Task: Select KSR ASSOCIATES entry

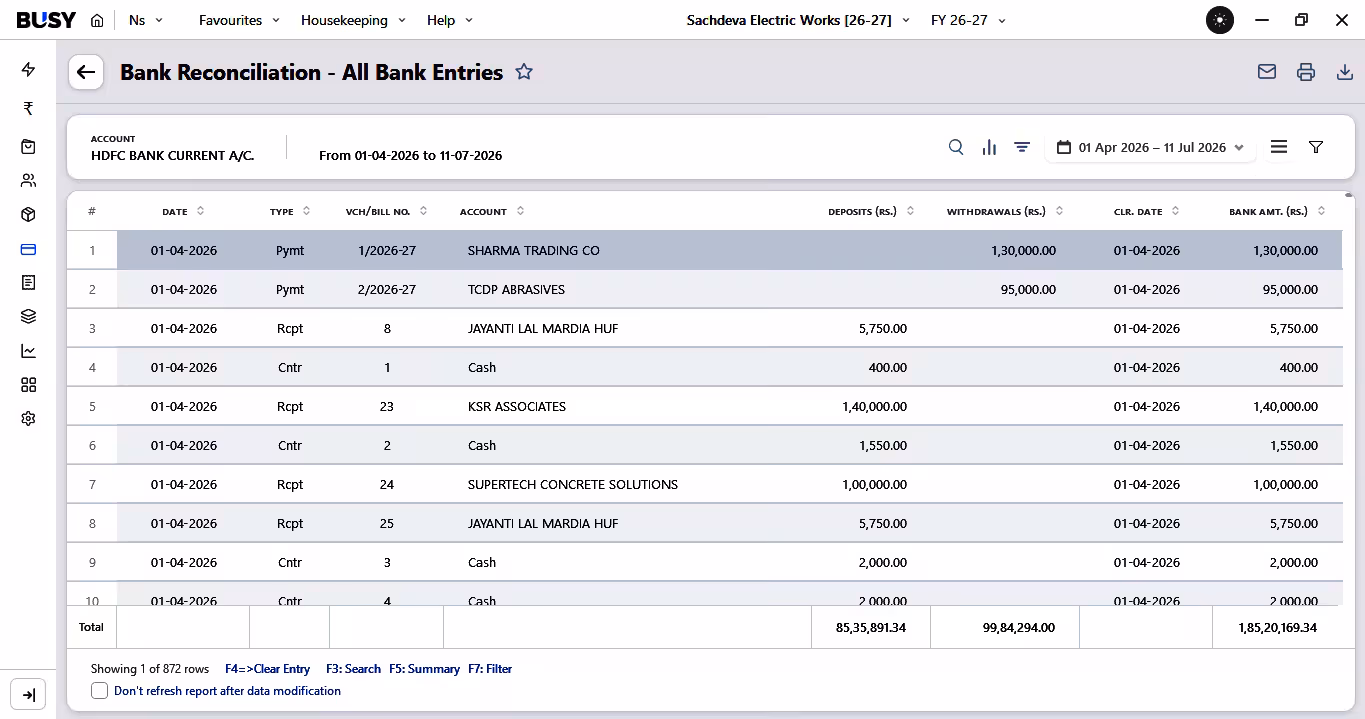Action: pos(704,406)
